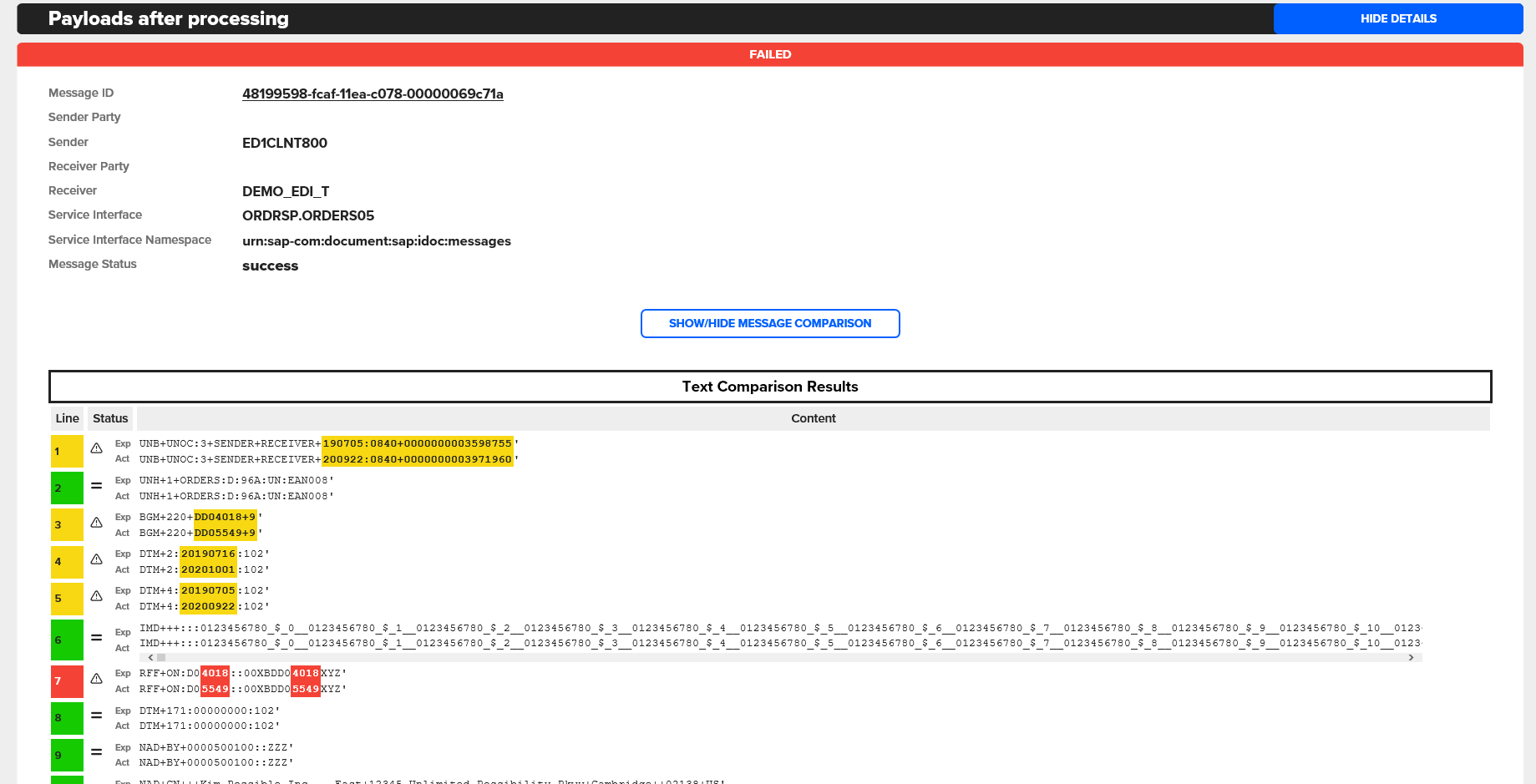Toggle the message comparison view
The height and width of the screenshot is (784, 1536).
[769, 323]
